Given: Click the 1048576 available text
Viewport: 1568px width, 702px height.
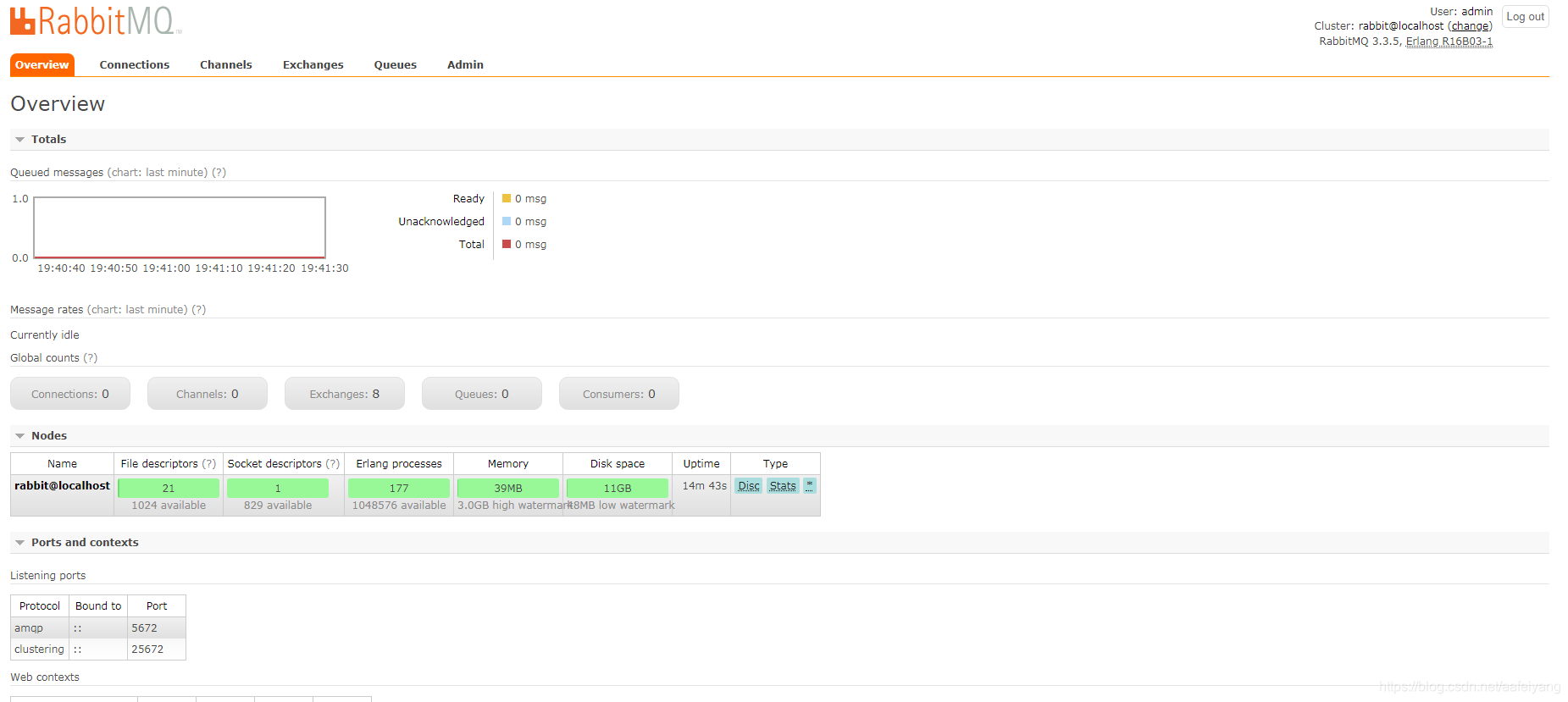Looking at the screenshot, I should point(399,506).
